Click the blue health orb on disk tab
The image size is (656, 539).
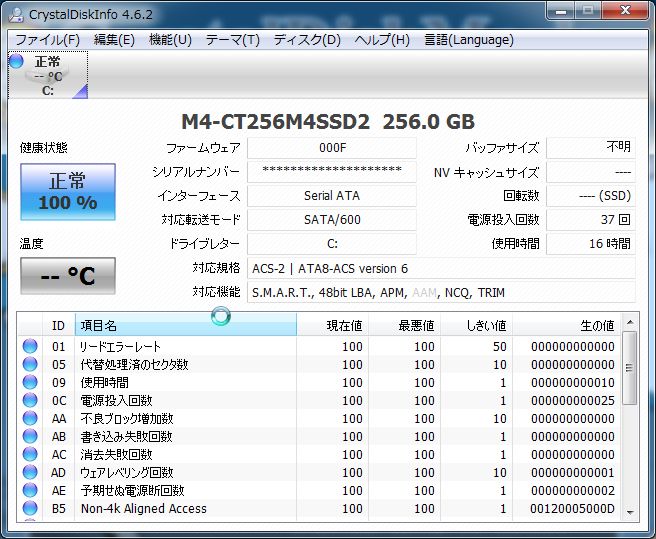(16, 61)
